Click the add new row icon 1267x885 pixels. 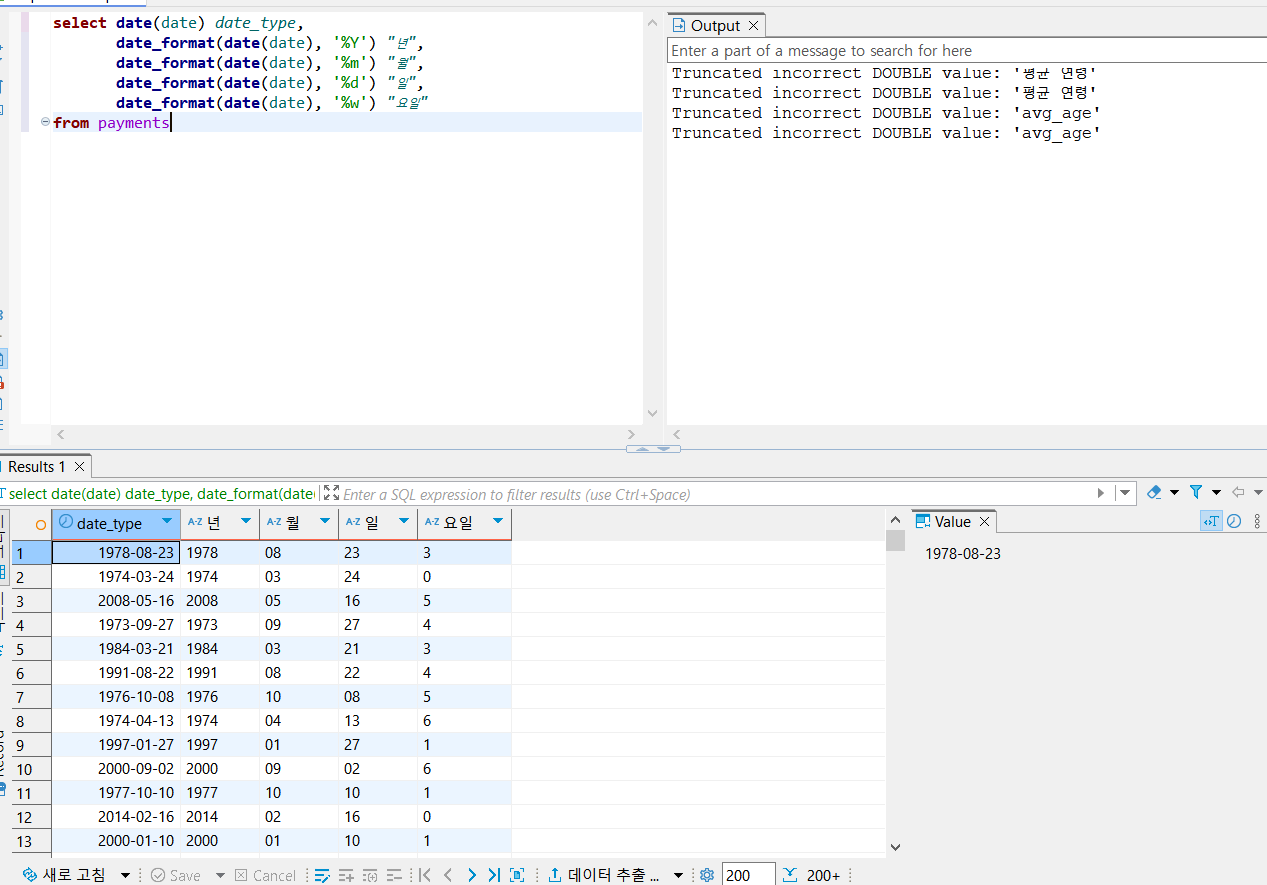click(346, 875)
